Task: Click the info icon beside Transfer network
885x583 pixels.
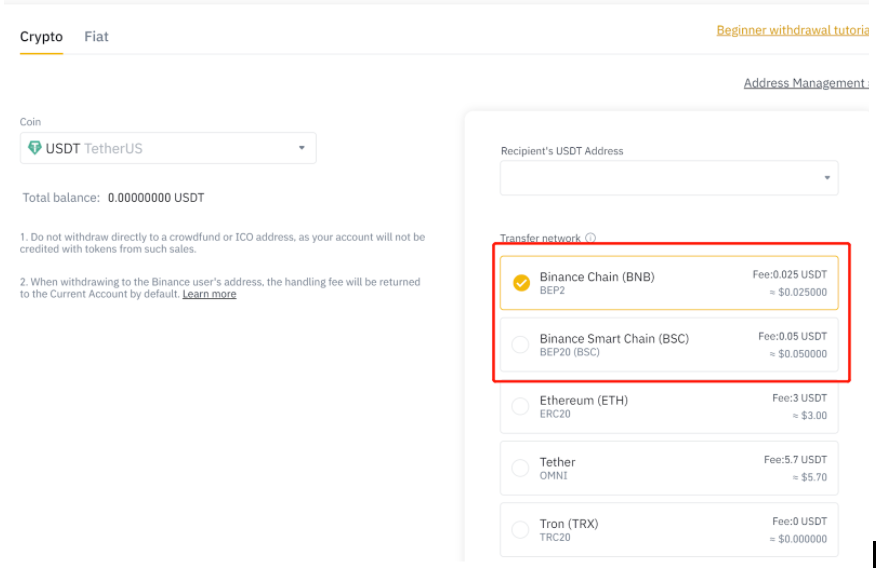Action: [590, 238]
